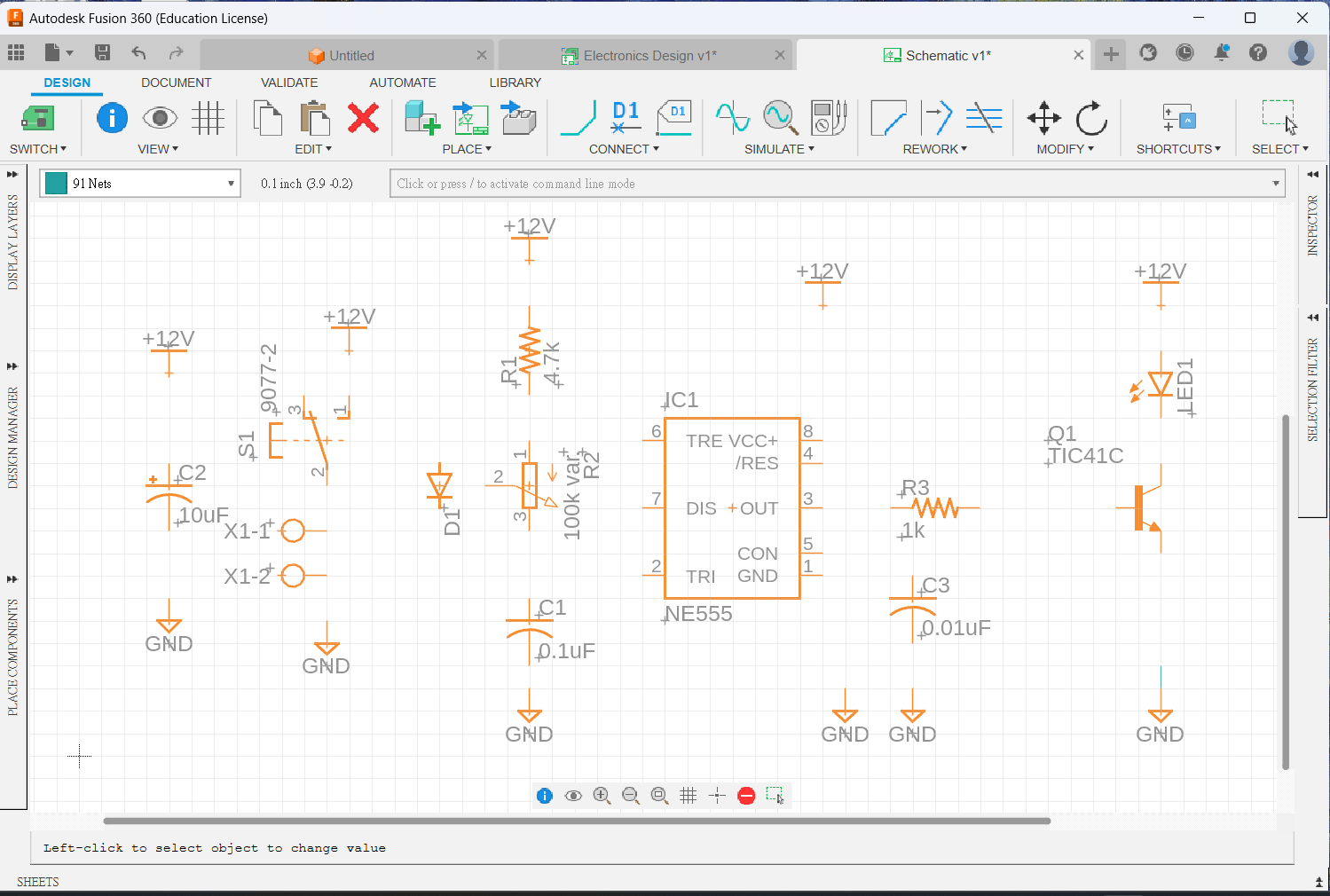This screenshot has height=896, width=1330.
Task: Click the Paste icon in Edit group
Action: point(314,118)
